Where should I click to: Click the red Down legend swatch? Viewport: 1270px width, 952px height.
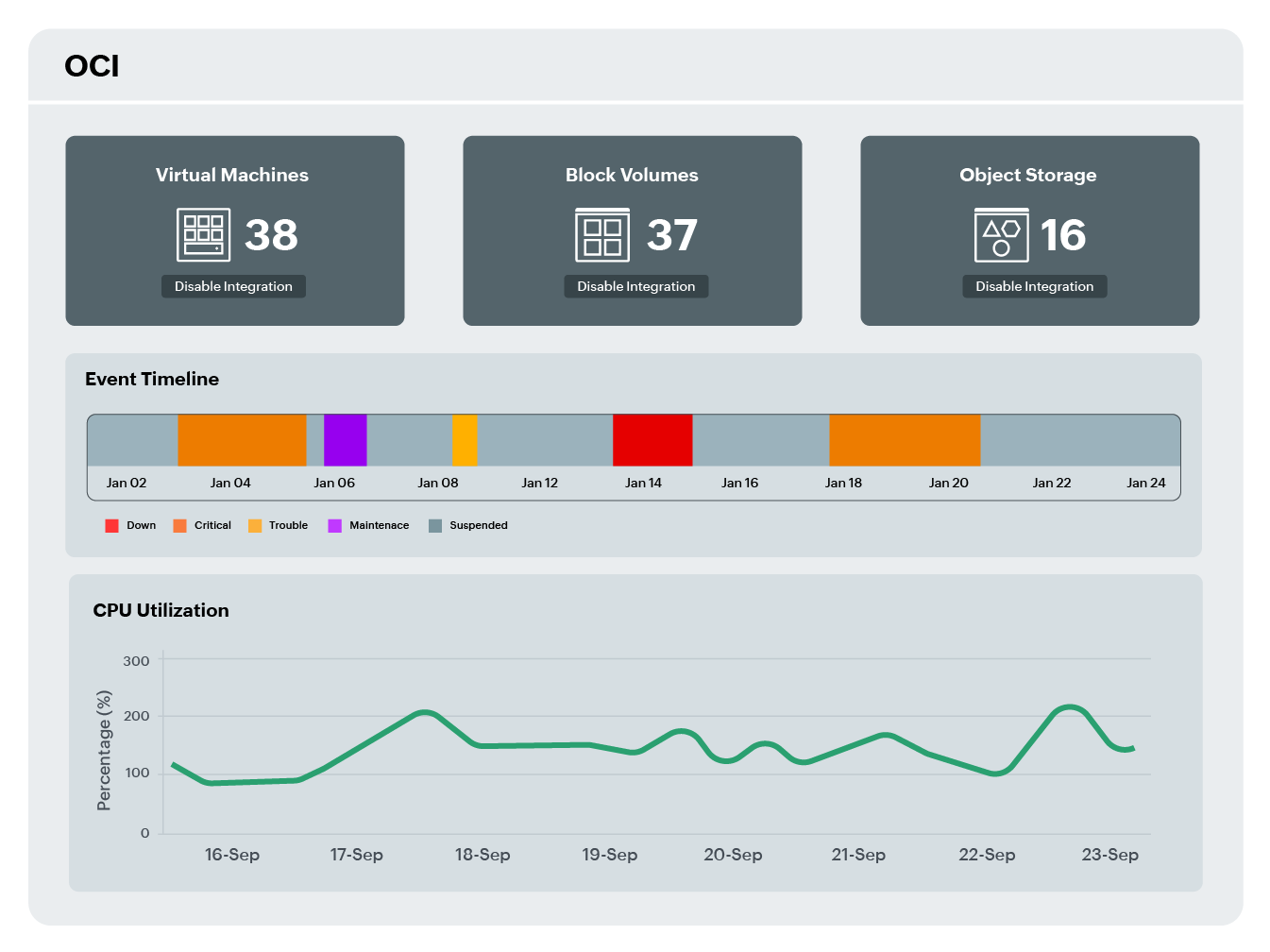pos(111,525)
